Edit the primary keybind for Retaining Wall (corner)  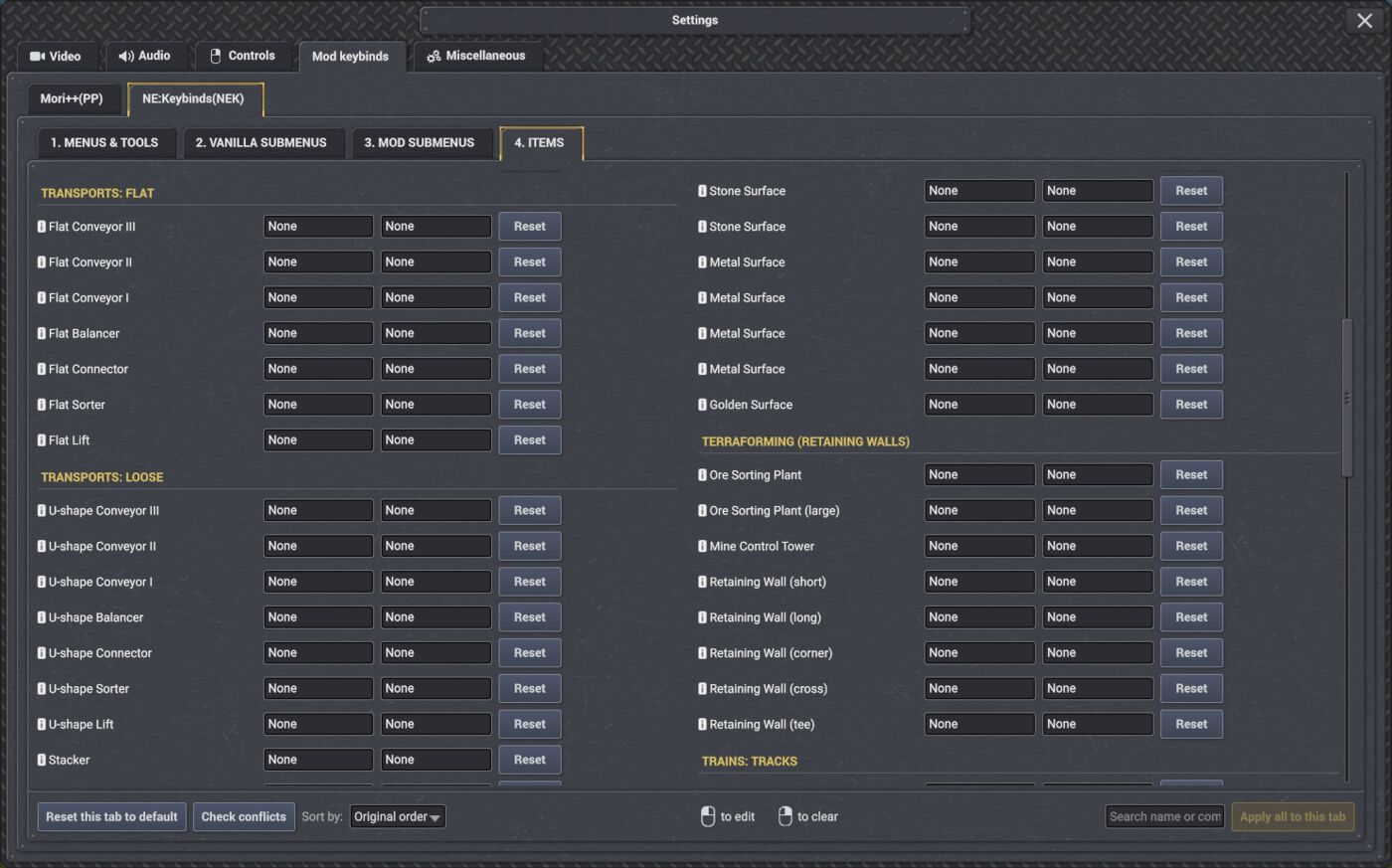pos(979,654)
